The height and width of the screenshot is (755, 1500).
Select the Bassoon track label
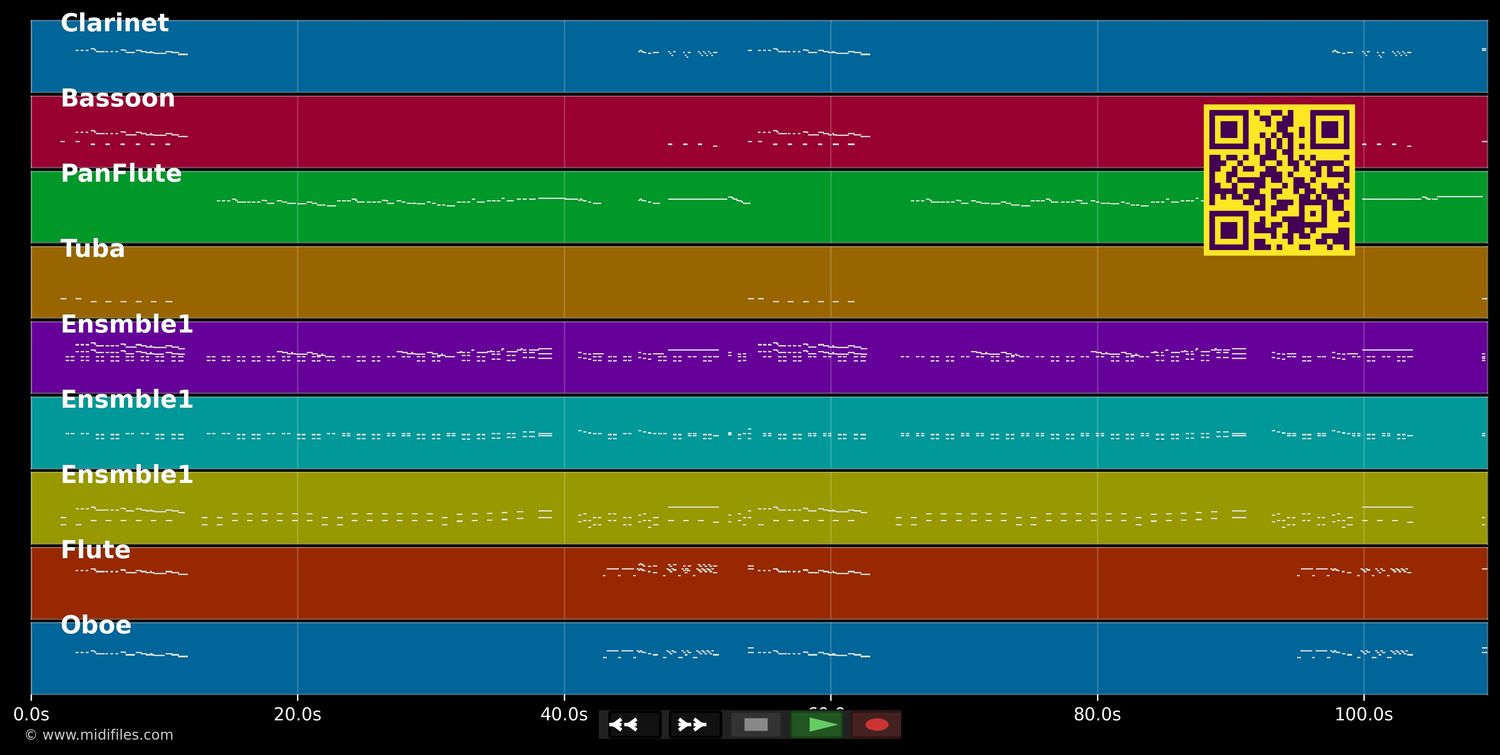click(x=118, y=99)
